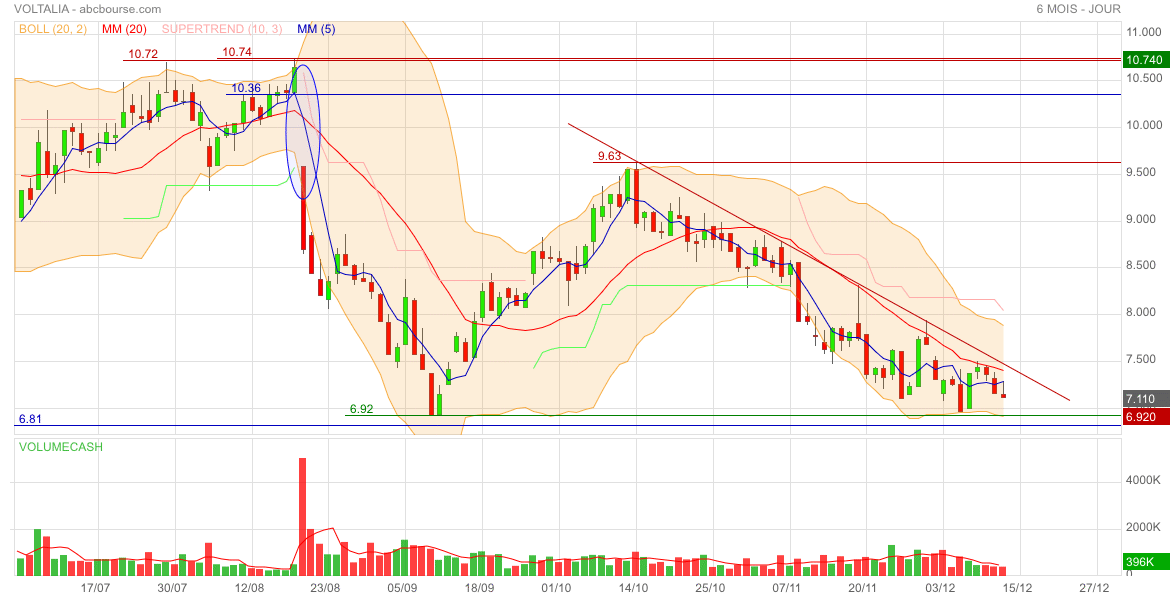Click the VOLTALIA - abcbourse.com chart title
The height and width of the screenshot is (598, 1170).
(88, 9)
